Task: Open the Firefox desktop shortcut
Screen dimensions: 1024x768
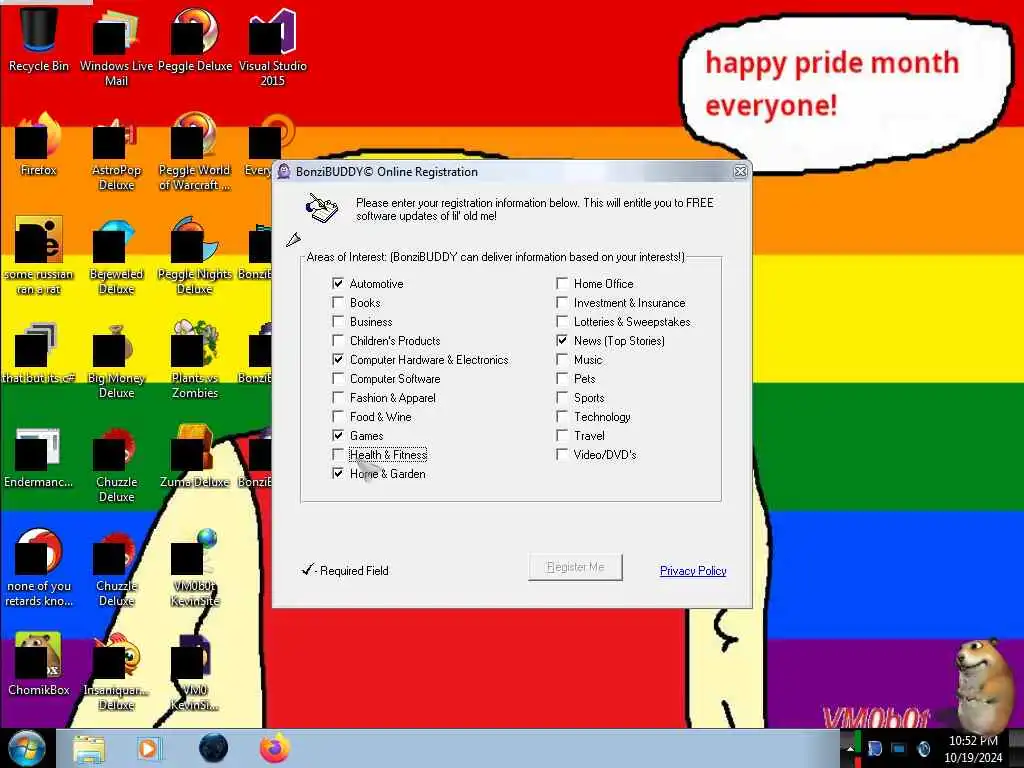Action: tap(39, 144)
